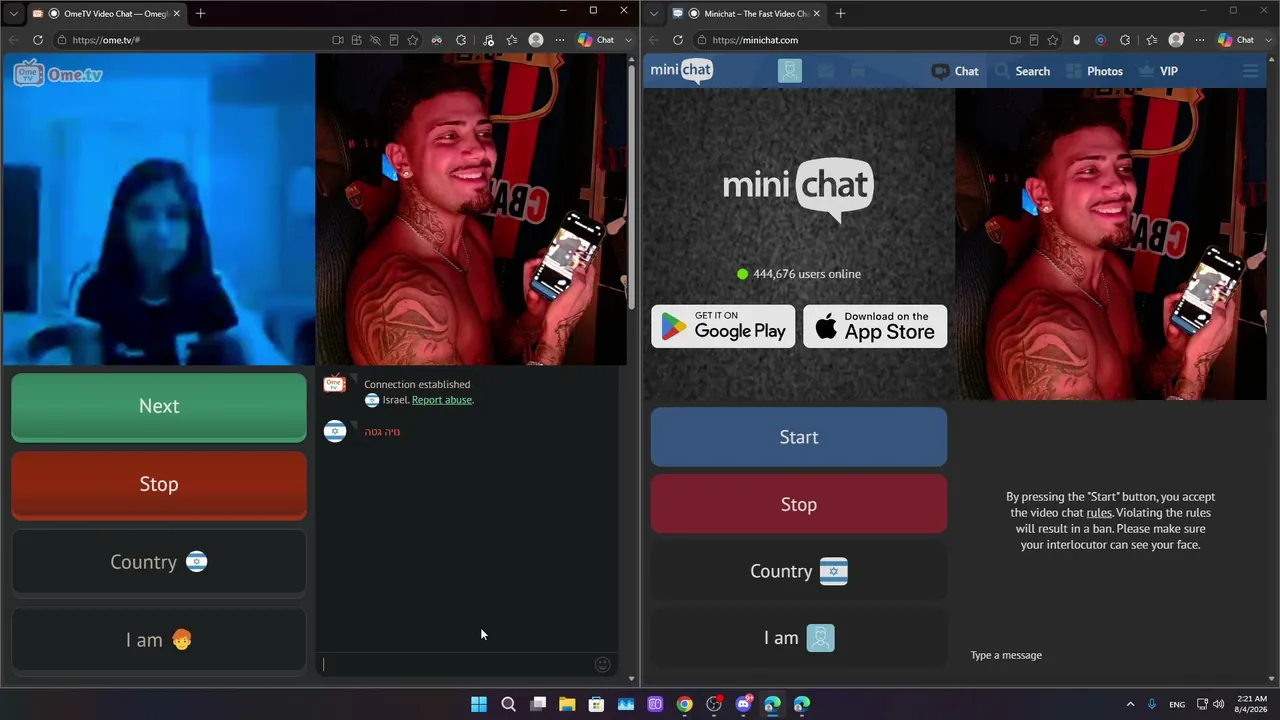Open the Favorites list in the OmeTV window toolbar
1280x720 pixels.
coord(512,40)
